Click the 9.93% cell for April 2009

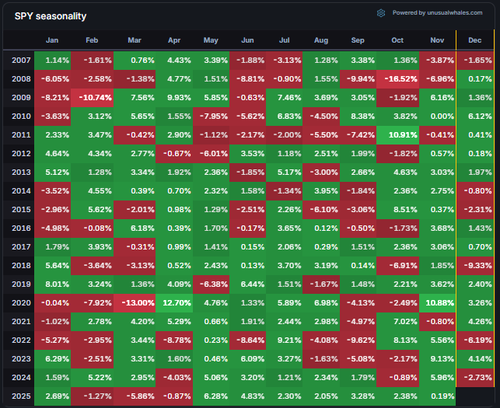coord(174,98)
